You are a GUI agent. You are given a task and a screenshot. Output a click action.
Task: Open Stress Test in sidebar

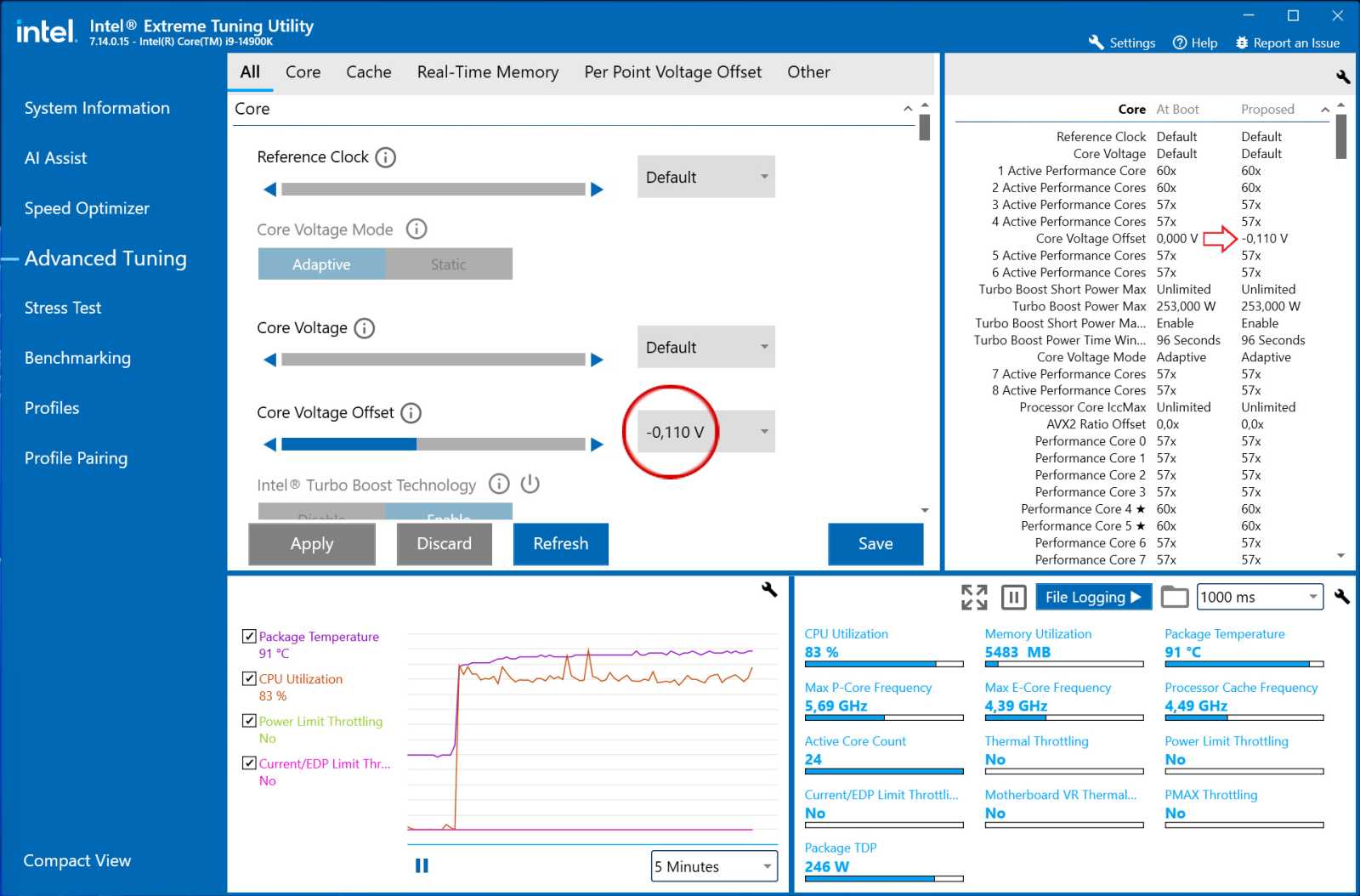pos(63,308)
